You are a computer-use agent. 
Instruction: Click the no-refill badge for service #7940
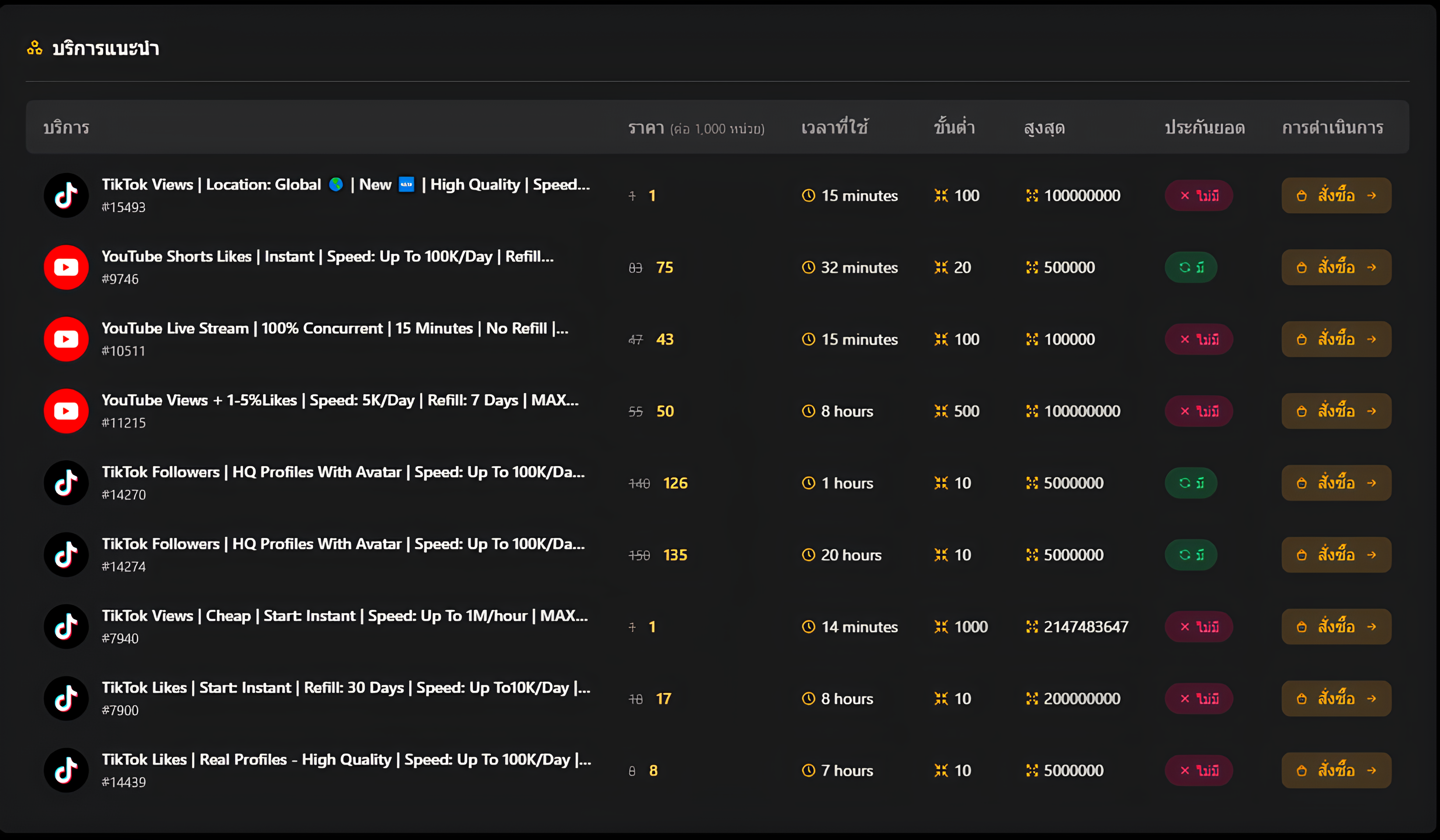point(1199,627)
